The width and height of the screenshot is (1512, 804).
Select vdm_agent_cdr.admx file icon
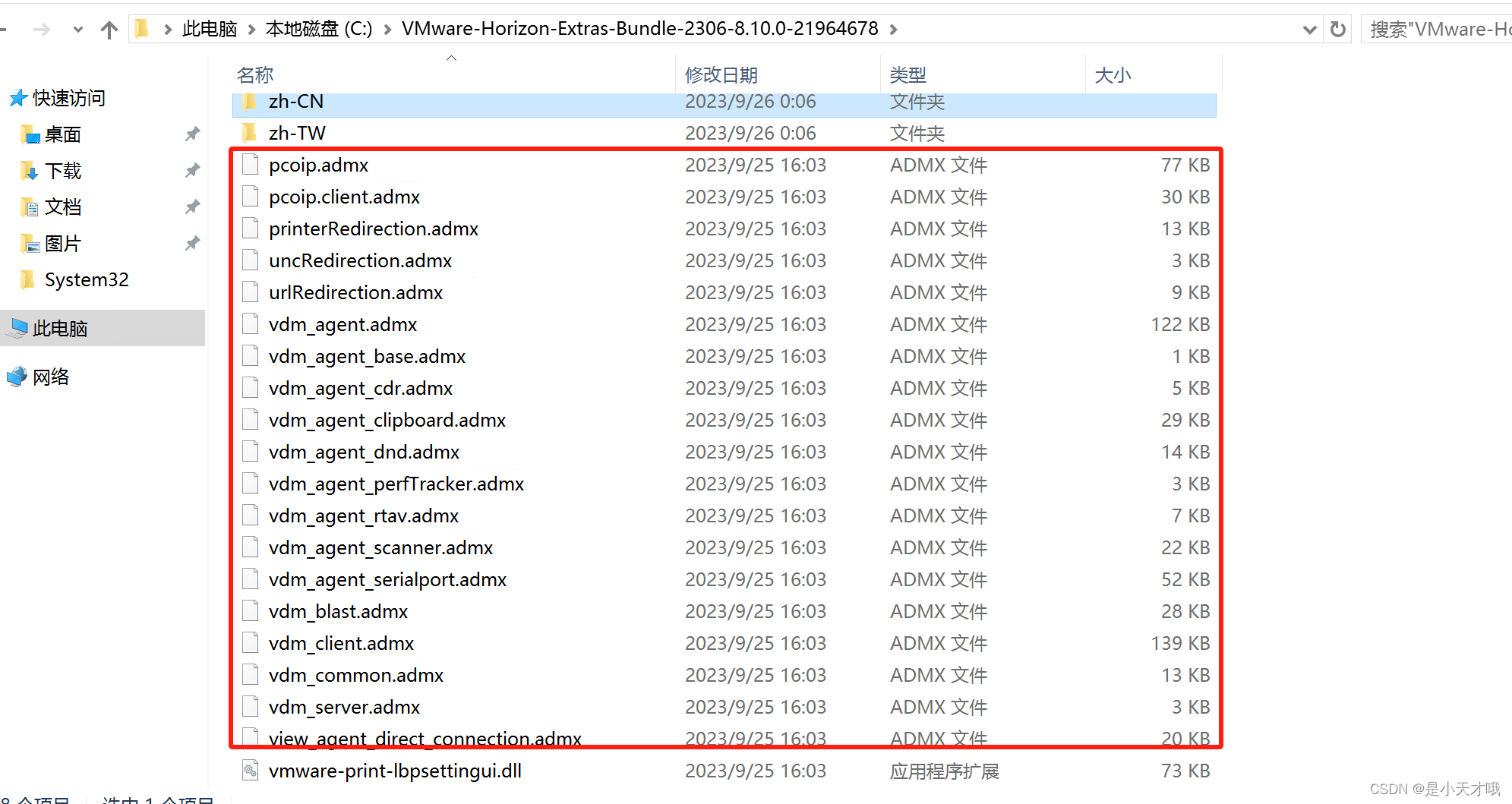(x=250, y=388)
